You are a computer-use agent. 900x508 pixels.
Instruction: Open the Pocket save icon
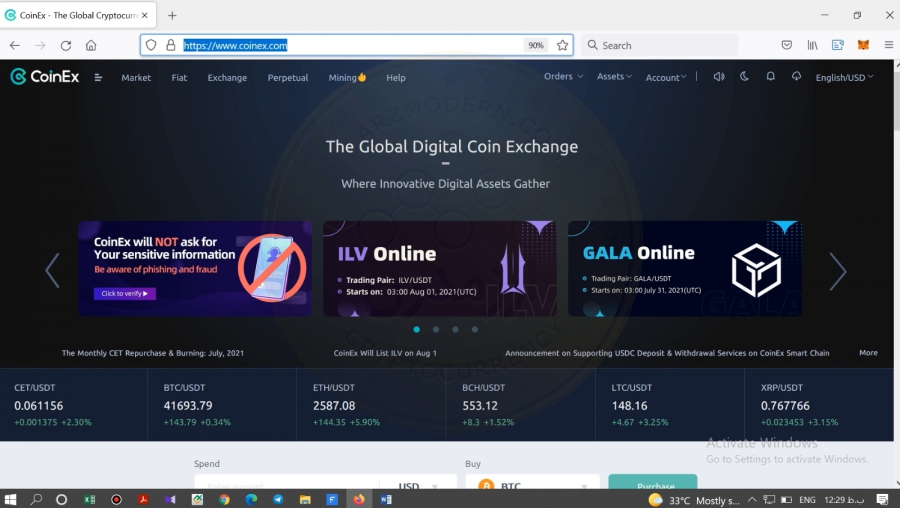(787, 45)
